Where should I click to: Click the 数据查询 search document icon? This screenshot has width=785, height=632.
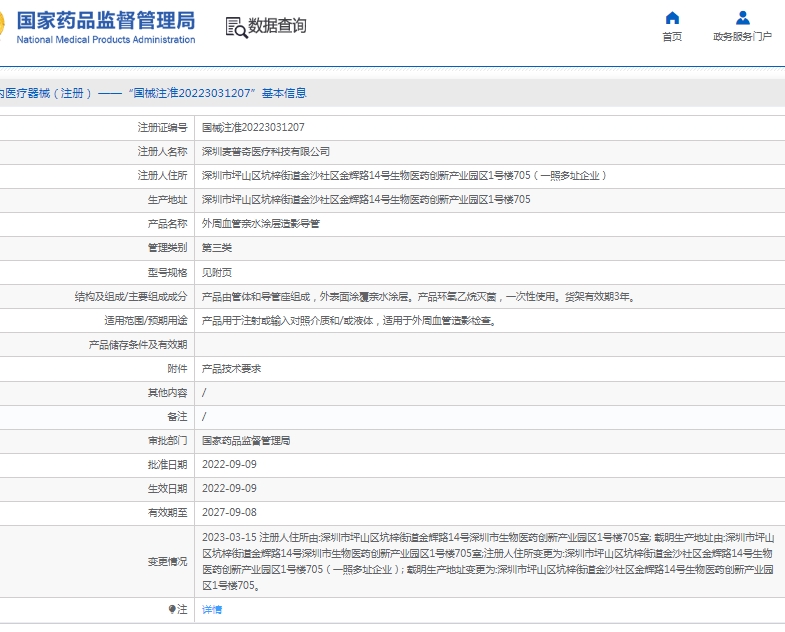pyautogui.click(x=236, y=28)
